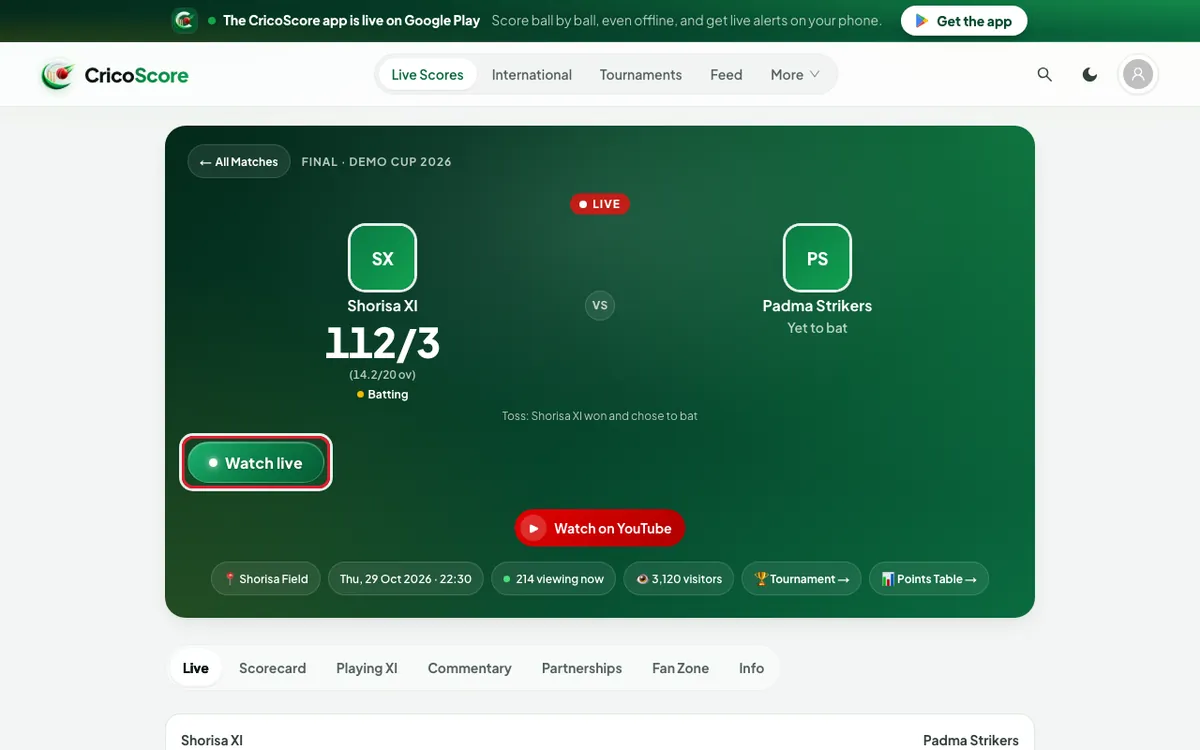
Task: Go back via All Matches button
Action: (x=239, y=162)
